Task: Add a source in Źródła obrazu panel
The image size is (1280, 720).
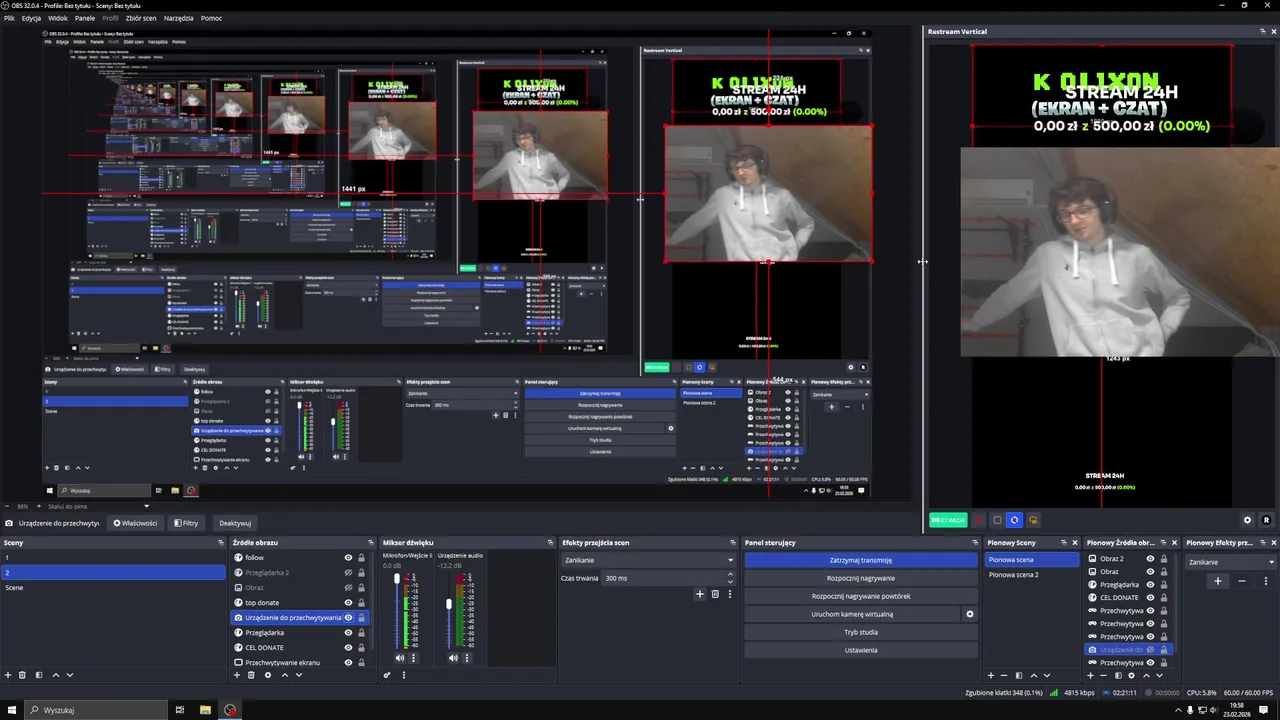Action: point(237,675)
